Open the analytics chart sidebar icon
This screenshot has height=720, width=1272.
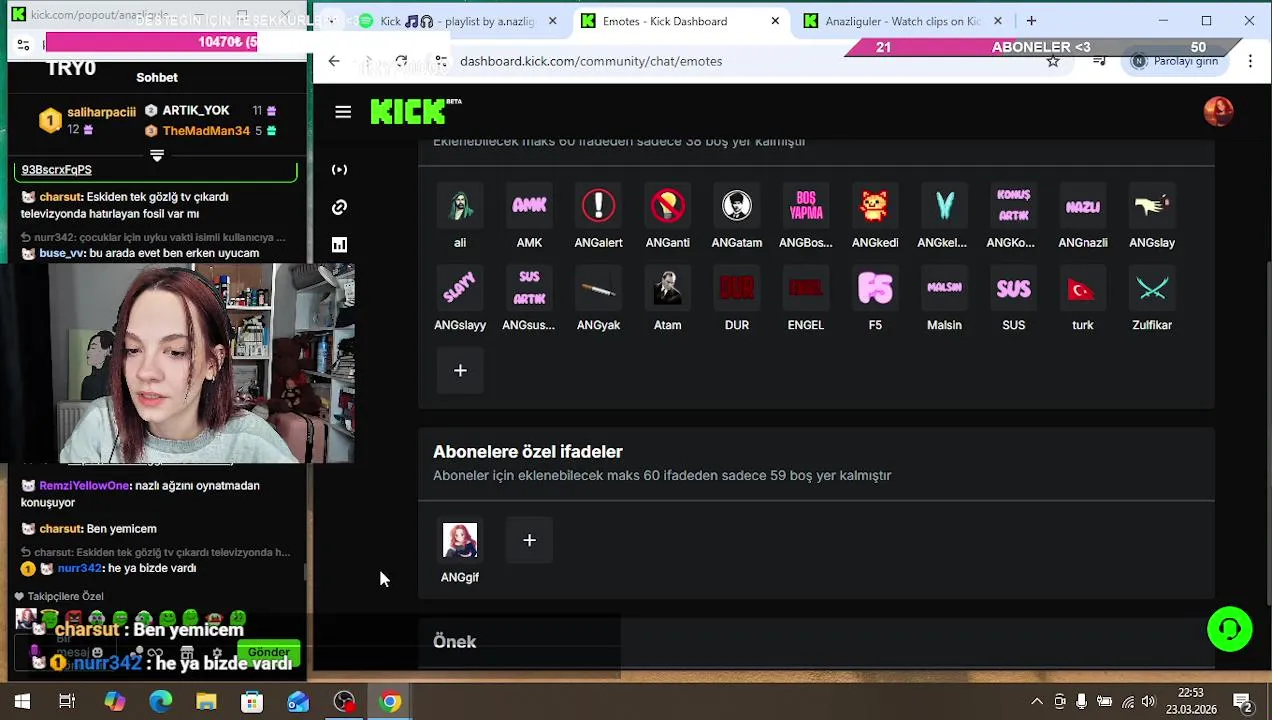pyautogui.click(x=340, y=245)
